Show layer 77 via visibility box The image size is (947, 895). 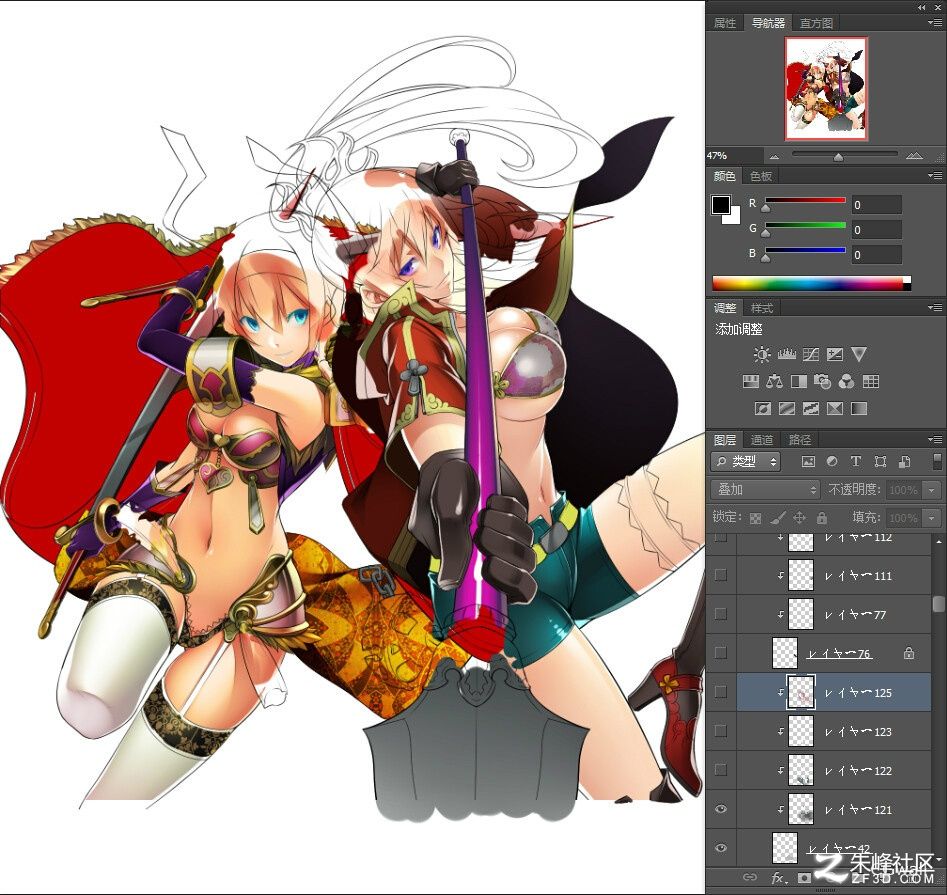coord(721,614)
